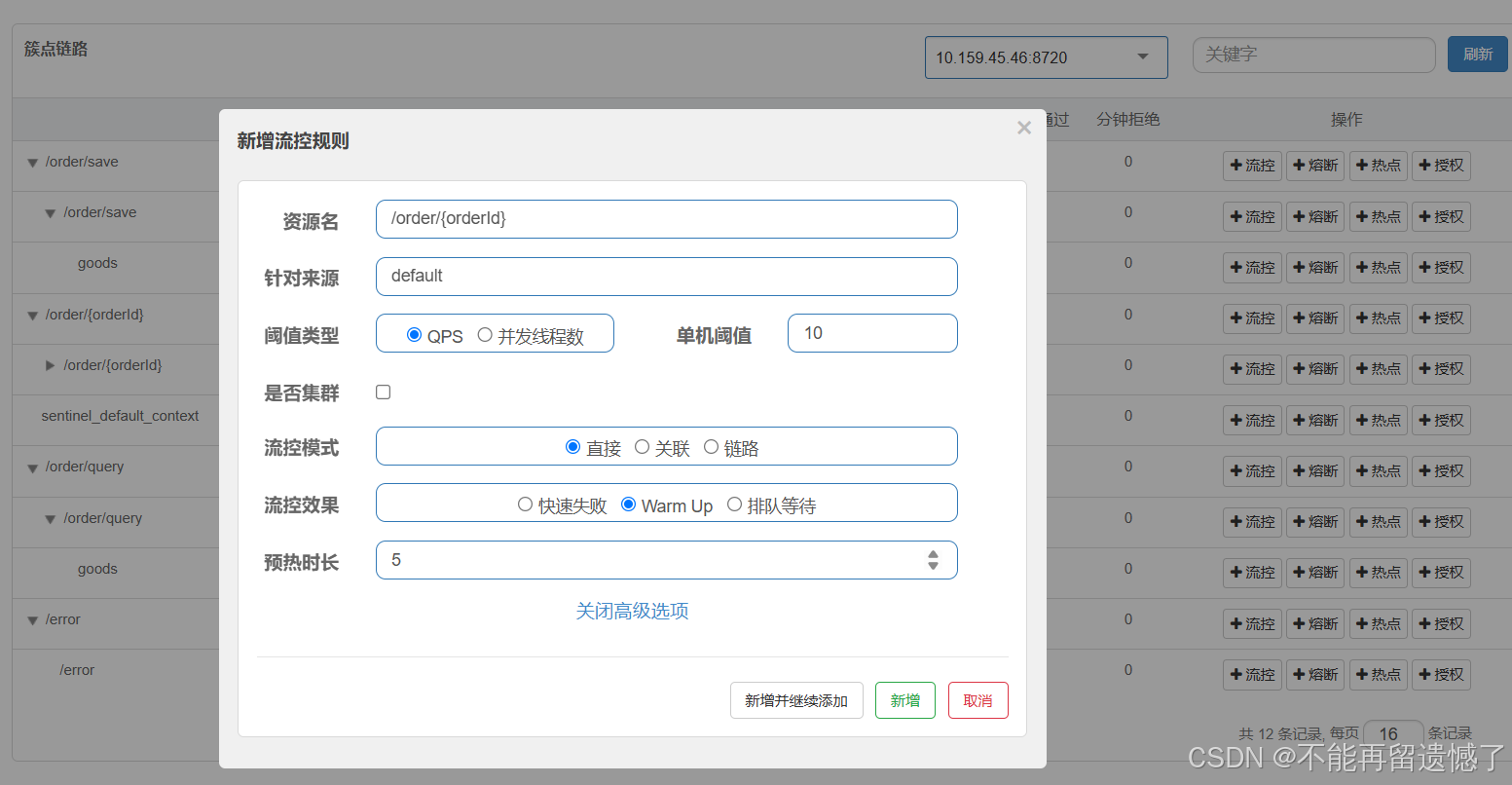Image resolution: width=1512 pixels, height=785 pixels.
Task: Add 热点 rule for first /order/save row
Action: (1379, 166)
